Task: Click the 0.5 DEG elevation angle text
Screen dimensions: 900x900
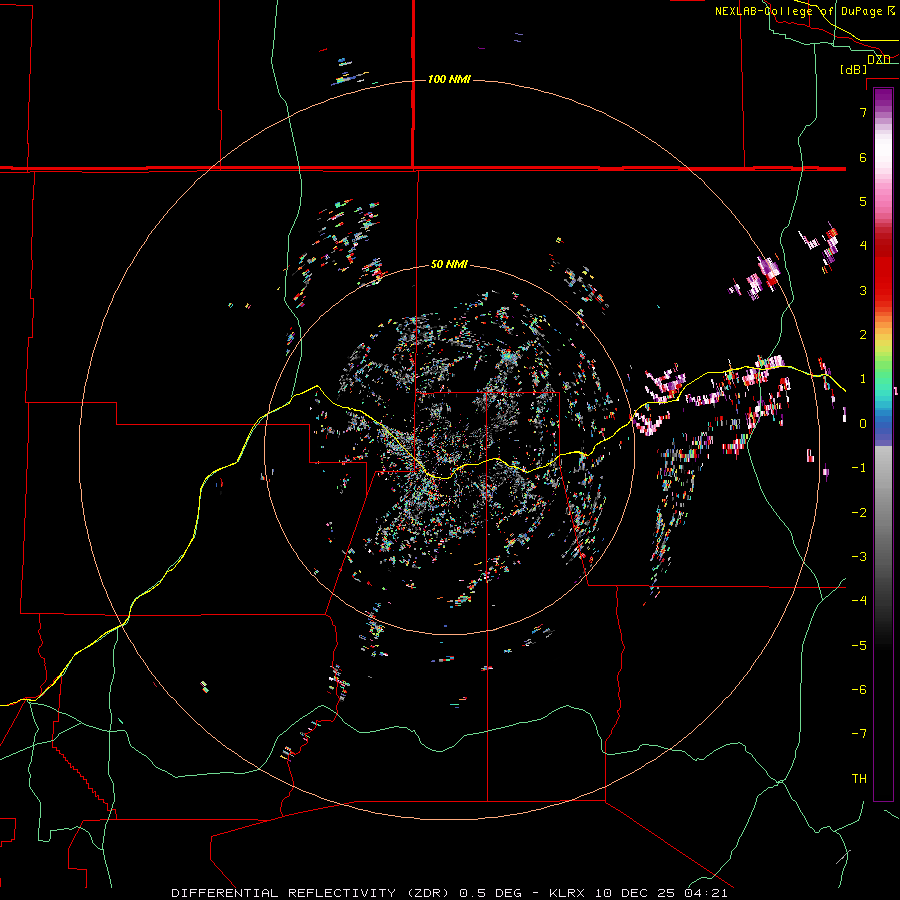Action: tap(491, 893)
